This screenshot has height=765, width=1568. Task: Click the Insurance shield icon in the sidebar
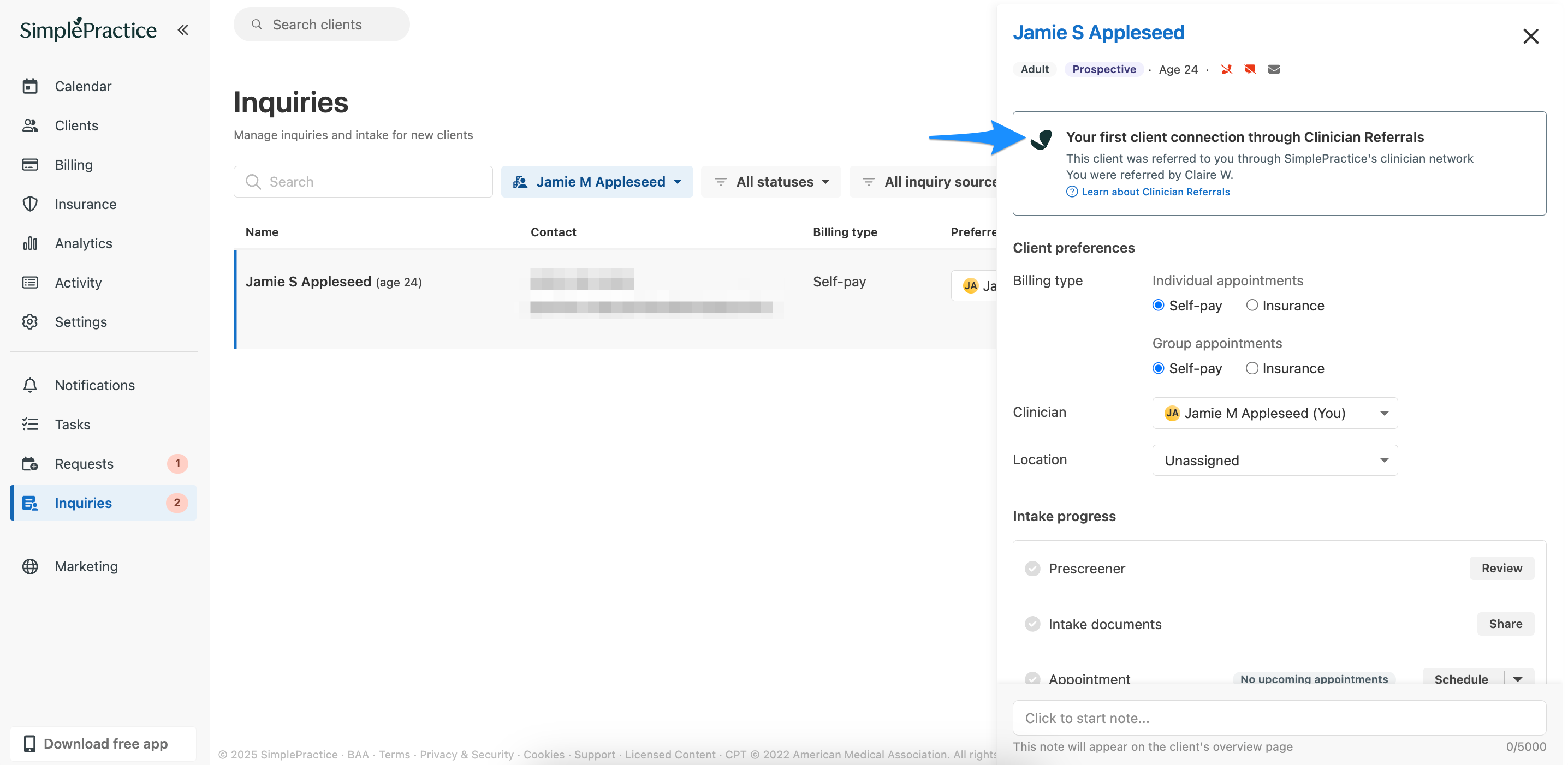point(30,204)
